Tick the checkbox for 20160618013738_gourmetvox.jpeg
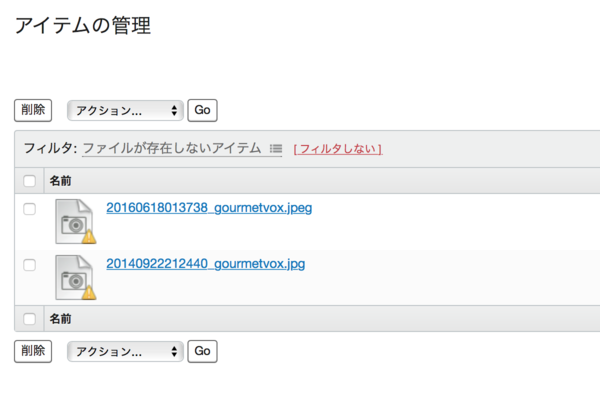 29,209
